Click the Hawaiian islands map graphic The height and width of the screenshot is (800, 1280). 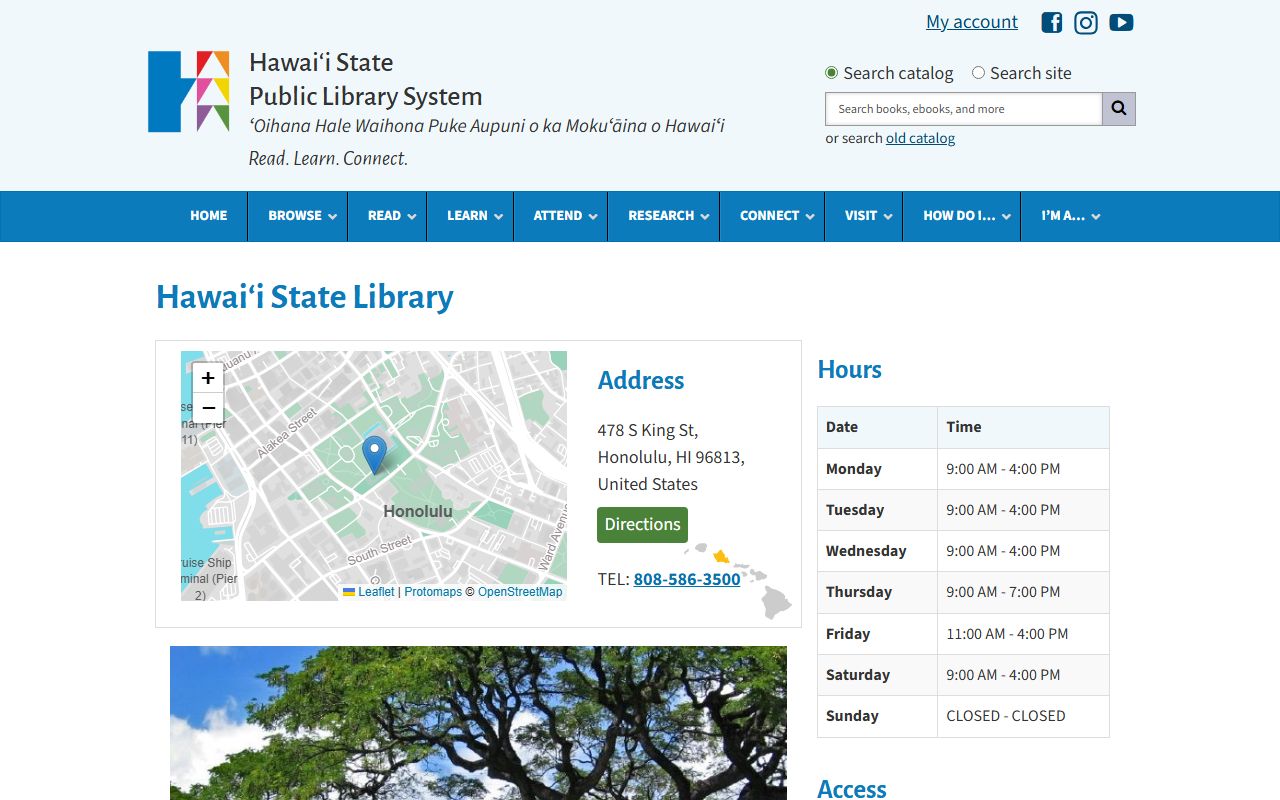pyautogui.click(x=740, y=580)
